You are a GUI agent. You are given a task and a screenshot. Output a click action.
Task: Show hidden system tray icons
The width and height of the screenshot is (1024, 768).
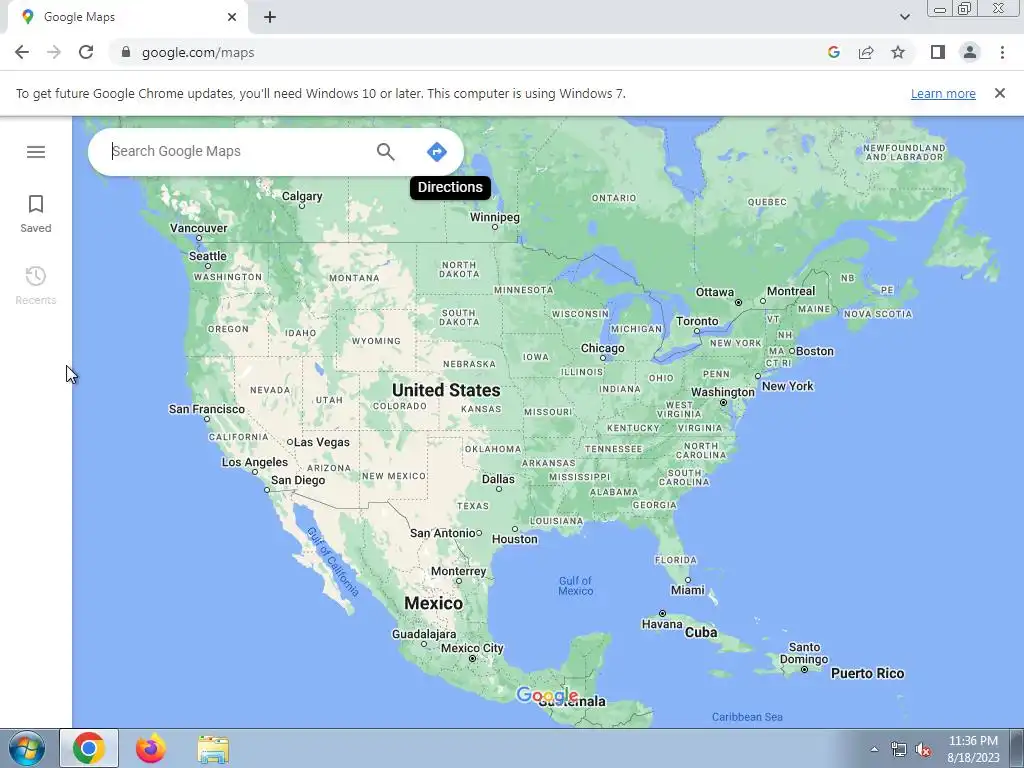click(x=874, y=749)
